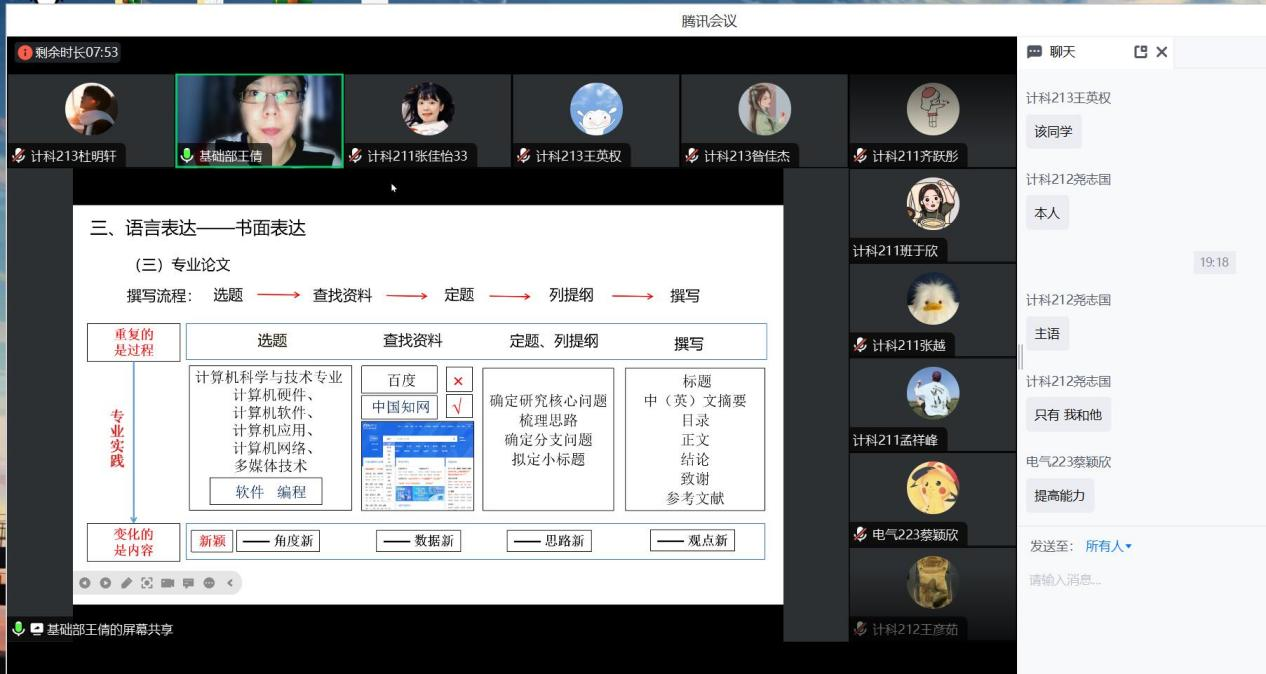This screenshot has height=674, width=1266.
Task: Click the previous slide arrow in slideshow toolbar
Action: (85, 583)
